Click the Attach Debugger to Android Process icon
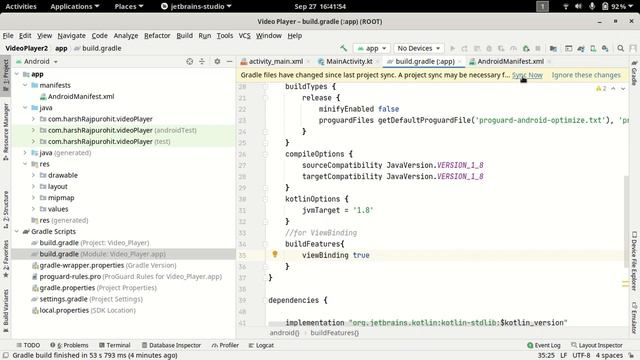The width and height of the screenshot is (640, 360). (526, 48)
